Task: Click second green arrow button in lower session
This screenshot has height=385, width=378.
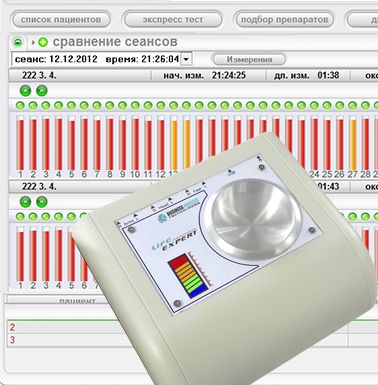Action: pyautogui.click(x=42, y=202)
